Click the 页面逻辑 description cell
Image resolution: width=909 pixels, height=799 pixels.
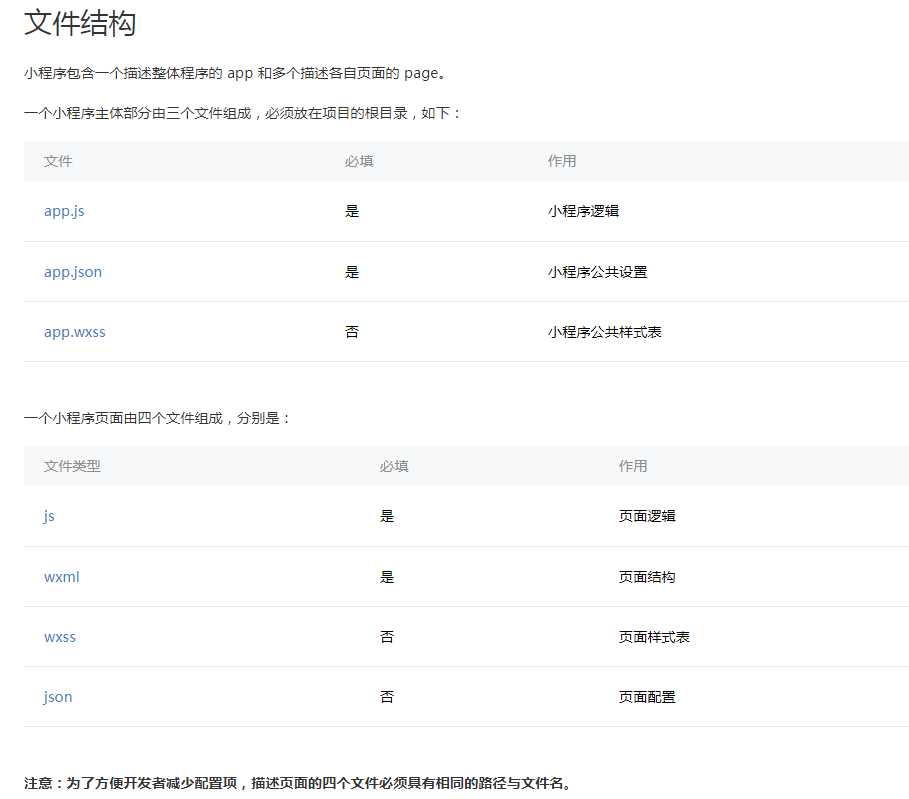(x=647, y=516)
